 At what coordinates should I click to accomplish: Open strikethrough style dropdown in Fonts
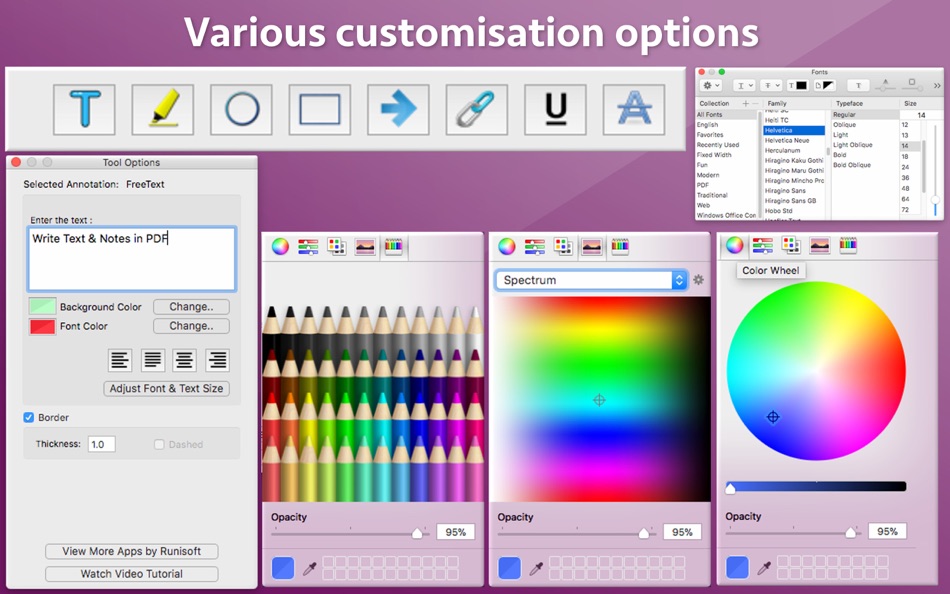pyautogui.click(x=771, y=85)
